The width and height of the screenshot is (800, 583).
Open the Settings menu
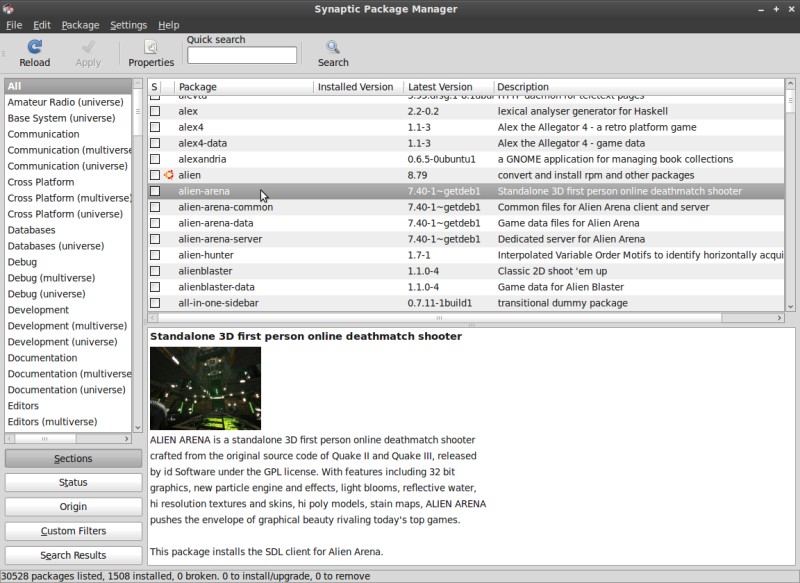129,25
